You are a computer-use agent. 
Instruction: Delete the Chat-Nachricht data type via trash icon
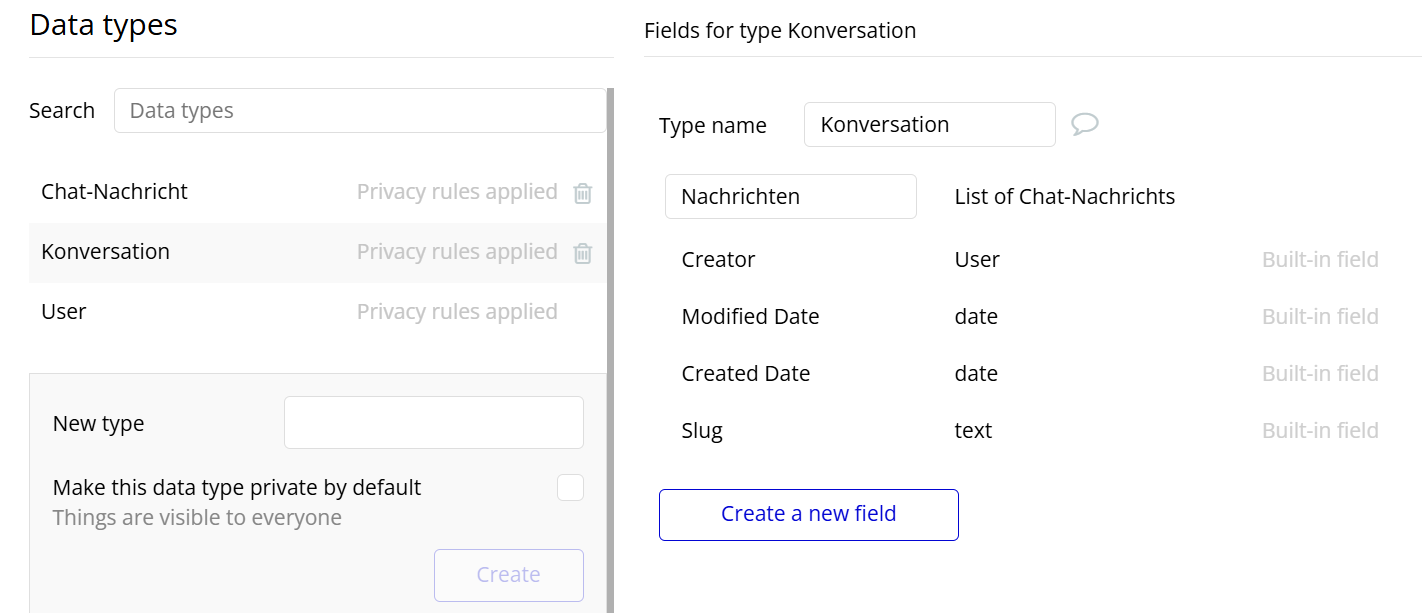(582, 193)
